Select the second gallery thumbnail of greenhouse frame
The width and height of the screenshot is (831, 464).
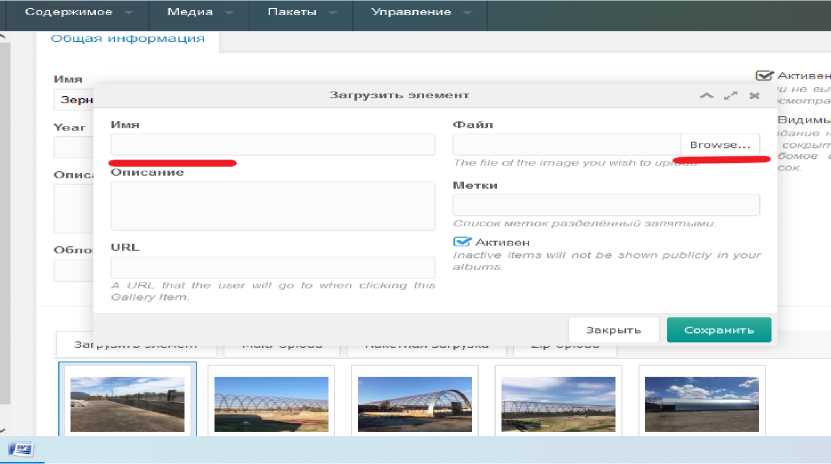coord(271,404)
